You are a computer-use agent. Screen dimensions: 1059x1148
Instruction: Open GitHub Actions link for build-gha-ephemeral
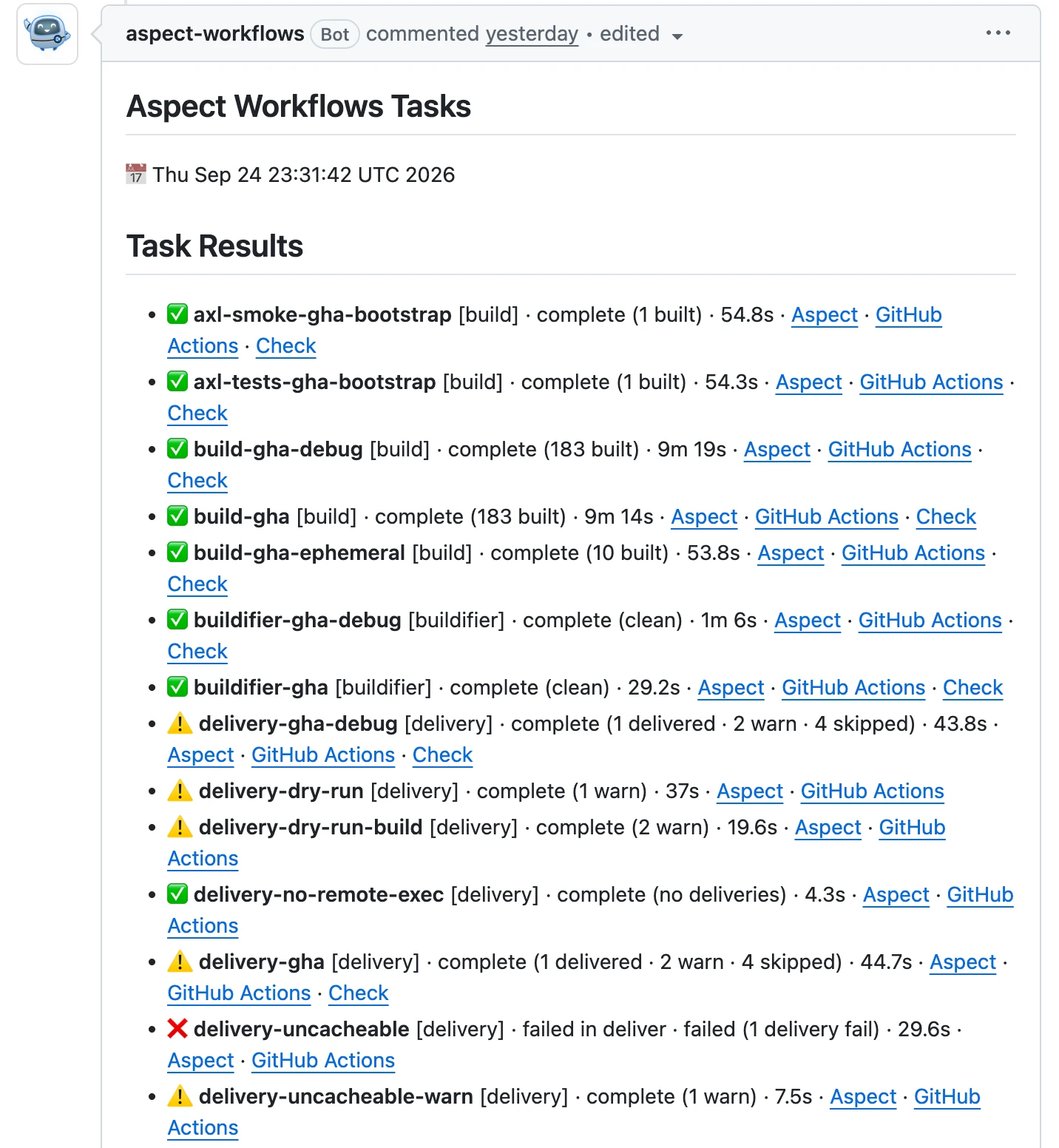(913, 553)
